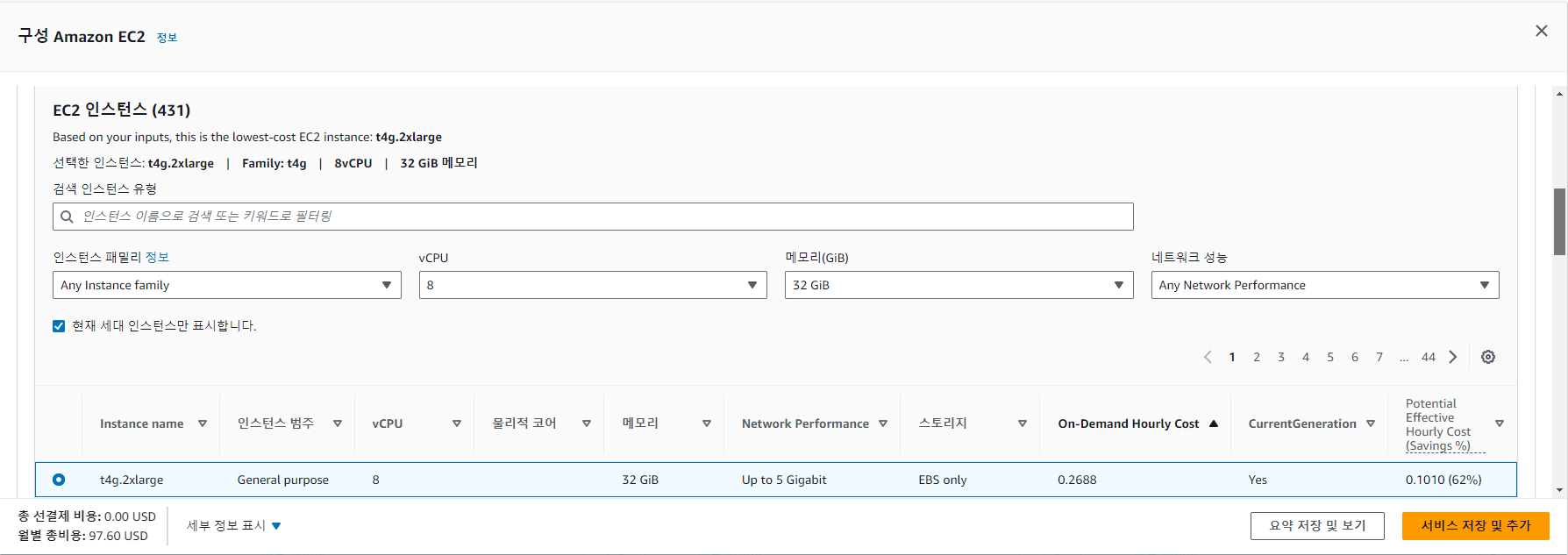This screenshot has width=1568, height=555.
Task: Click the vertical scrollbar thumb
Action: point(1560,221)
